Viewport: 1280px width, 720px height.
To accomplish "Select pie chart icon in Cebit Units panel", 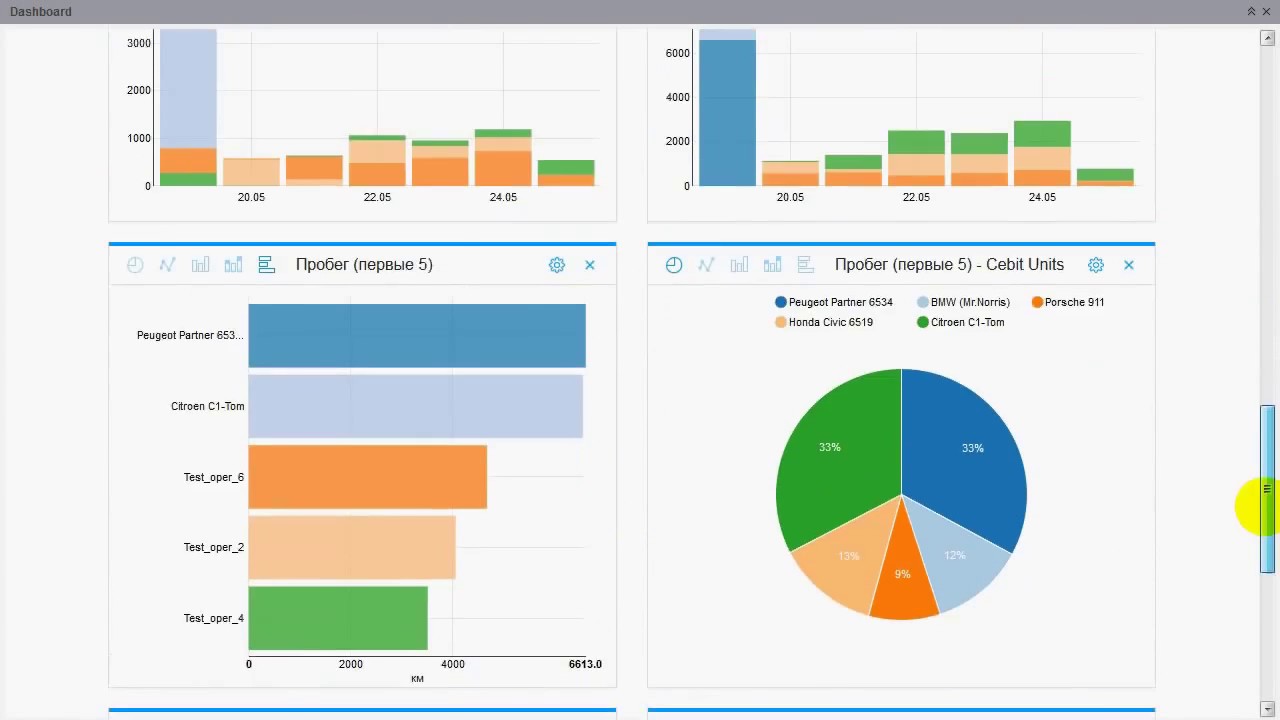I will point(674,265).
